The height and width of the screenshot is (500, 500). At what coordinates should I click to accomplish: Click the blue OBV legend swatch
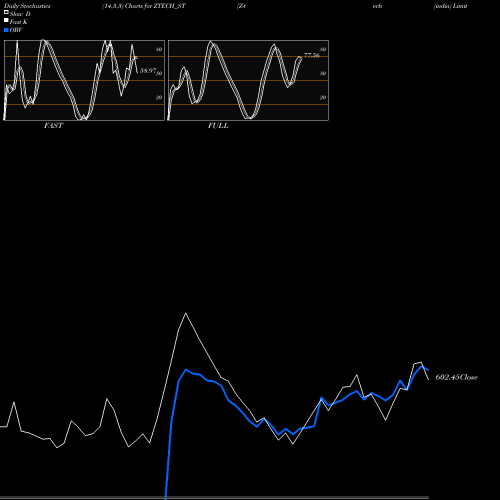6,30
